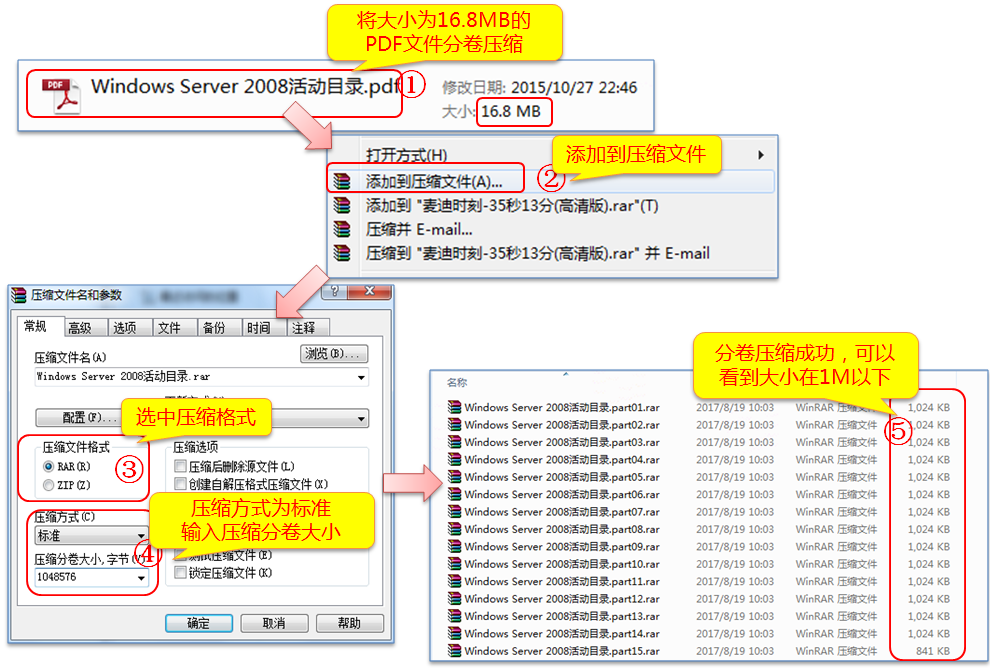Image resolution: width=990 pixels, height=668 pixels.
Task: Expand the 打开方式(H) submenu arrow
Action: (x=761, y=155)
